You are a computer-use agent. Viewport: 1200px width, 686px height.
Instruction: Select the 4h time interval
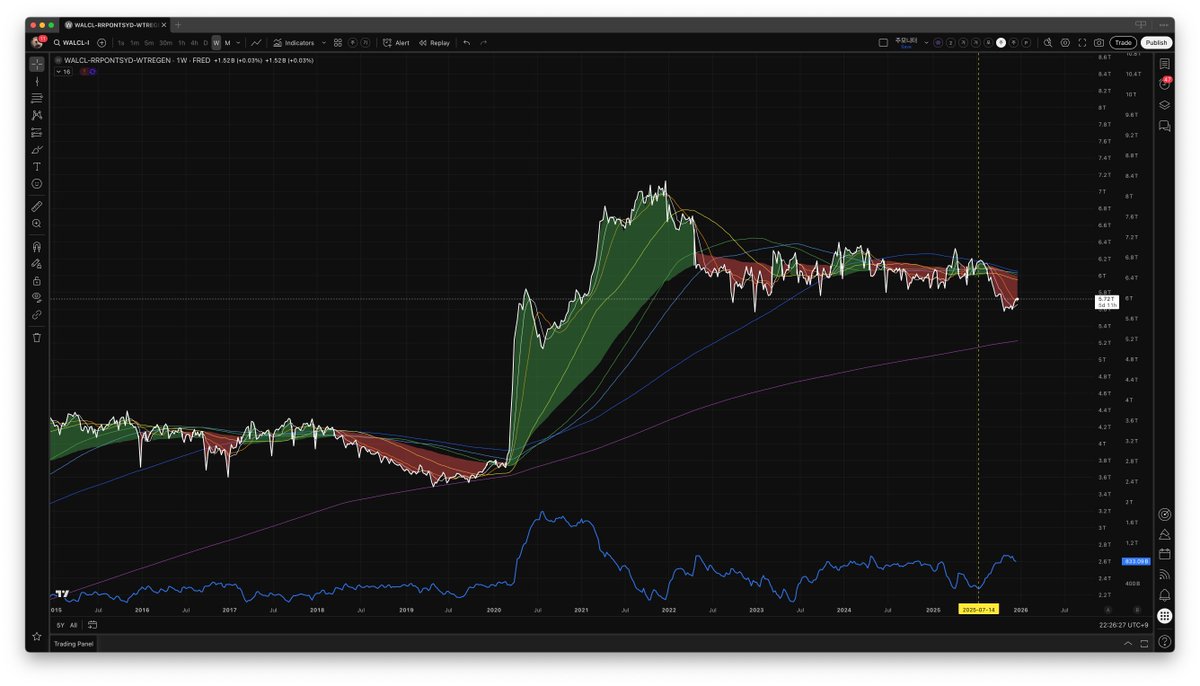click(x=194, y=43)
